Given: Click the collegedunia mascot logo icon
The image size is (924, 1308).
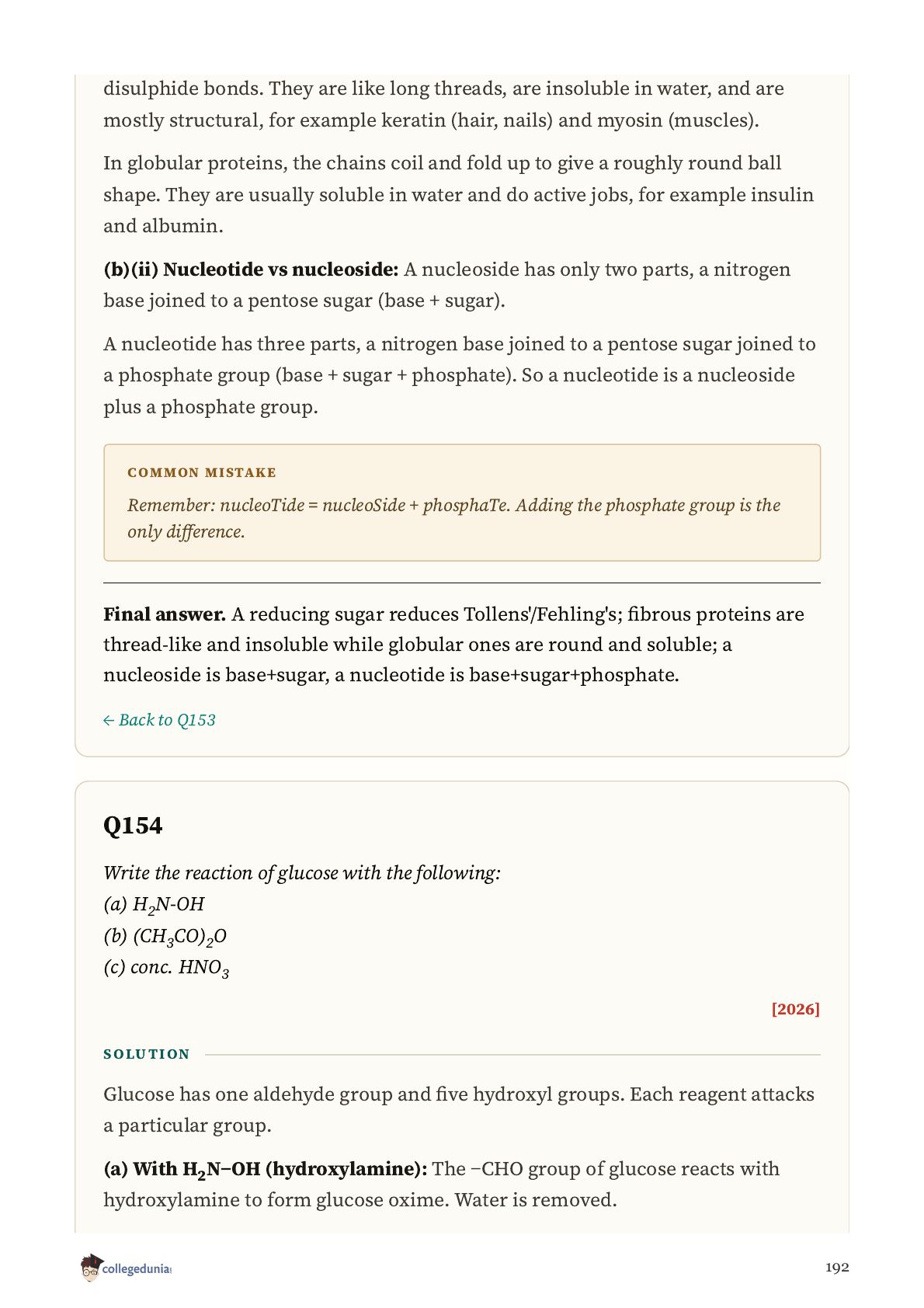Looking at the screenshot, I should [x=91, y=1268].
